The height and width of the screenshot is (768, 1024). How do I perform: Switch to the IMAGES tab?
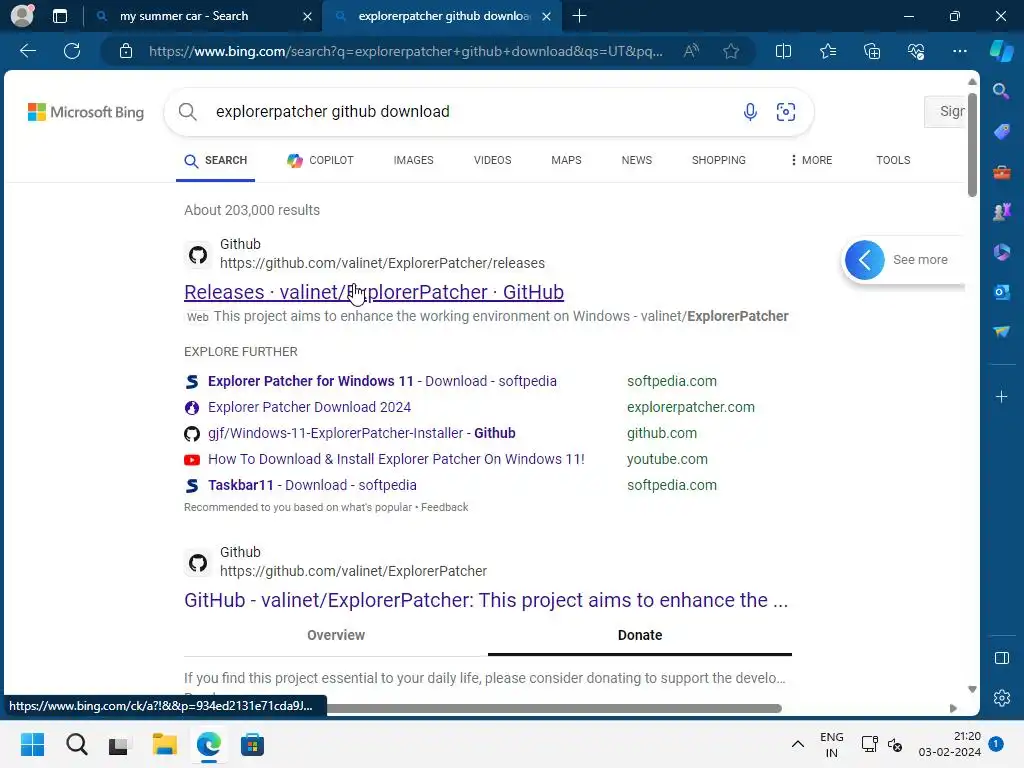point(413,161)
